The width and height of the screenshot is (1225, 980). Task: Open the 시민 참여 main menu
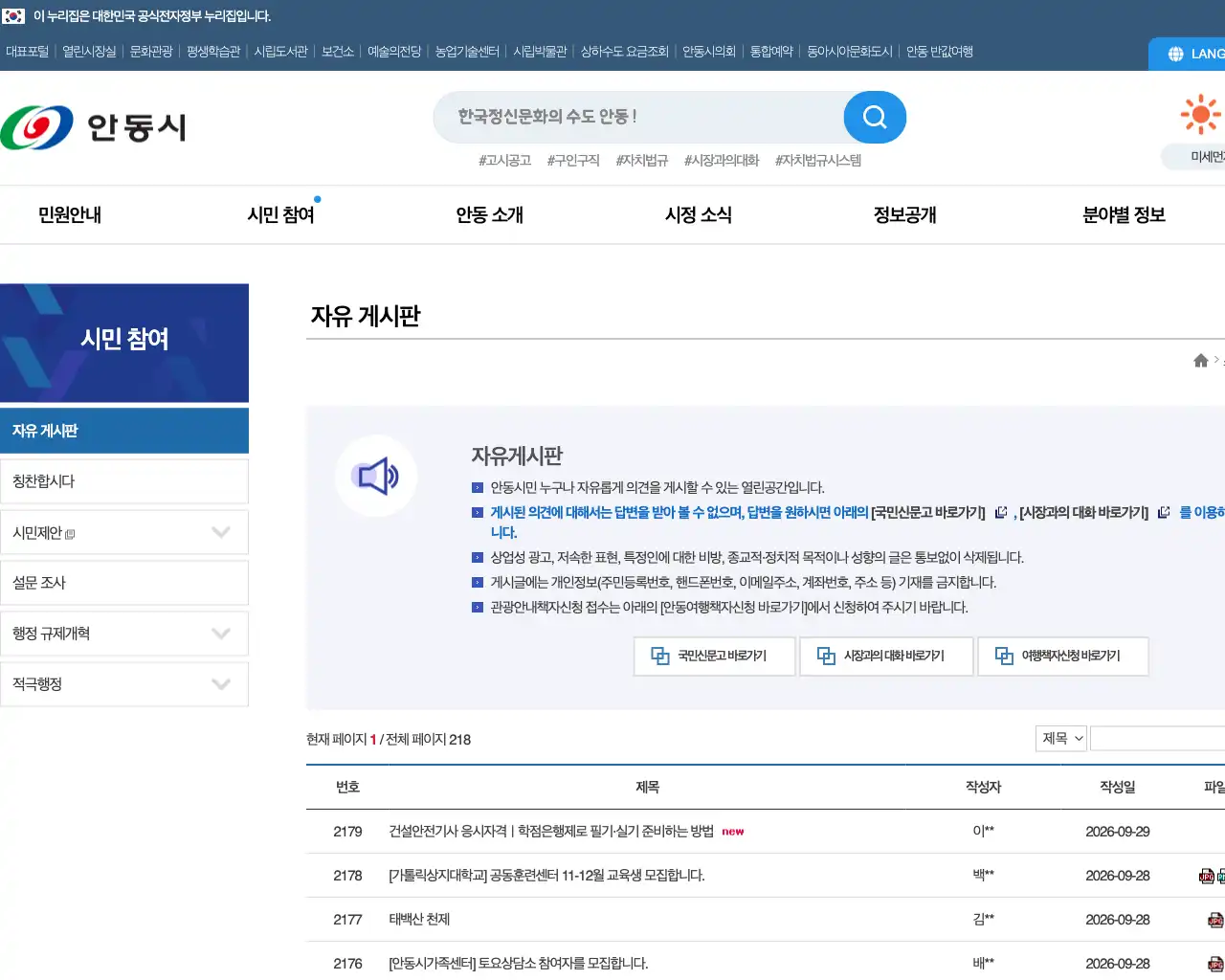[x=280, y=215]
